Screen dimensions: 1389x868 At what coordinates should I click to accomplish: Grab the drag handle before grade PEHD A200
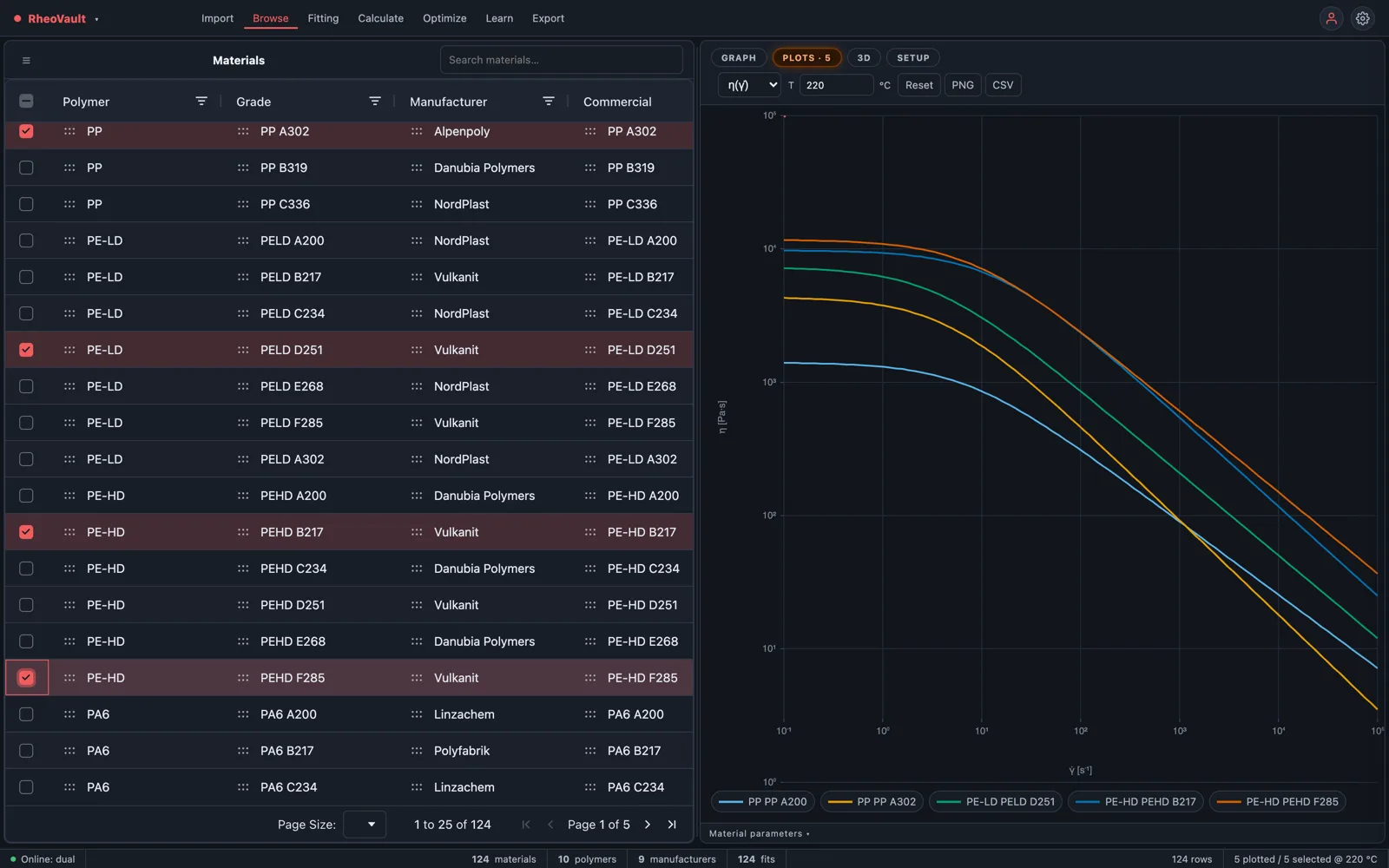click(243, 496)
